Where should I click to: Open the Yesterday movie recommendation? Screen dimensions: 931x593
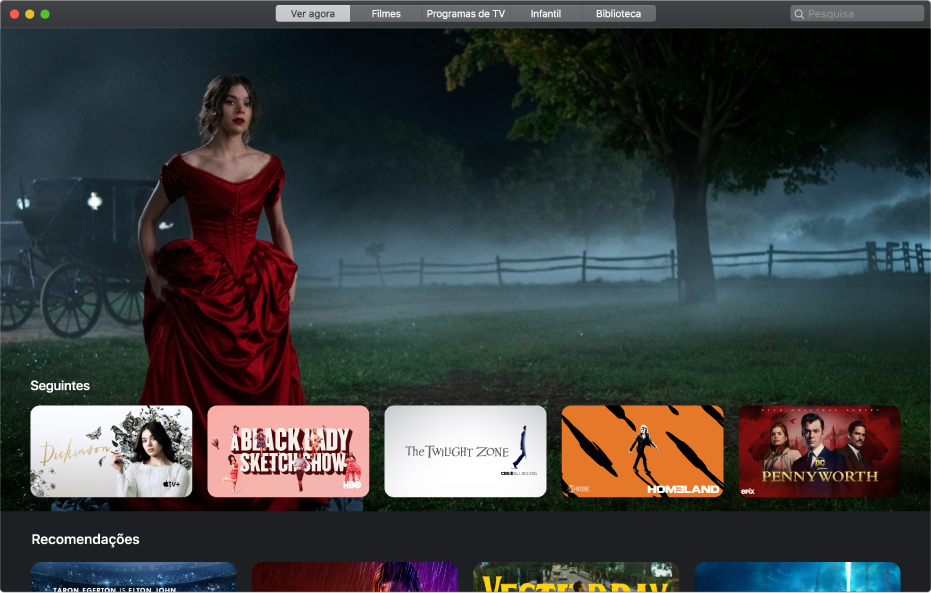[x=576, y=577]
